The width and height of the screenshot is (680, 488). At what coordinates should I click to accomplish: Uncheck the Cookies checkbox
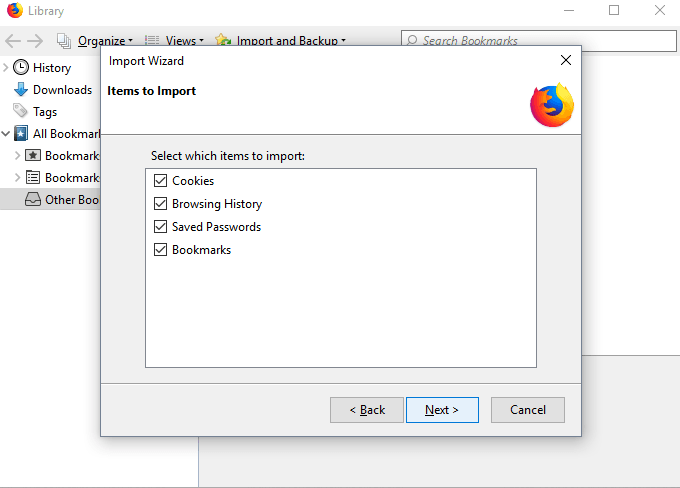pyautogui.click(x=160, y=181)
